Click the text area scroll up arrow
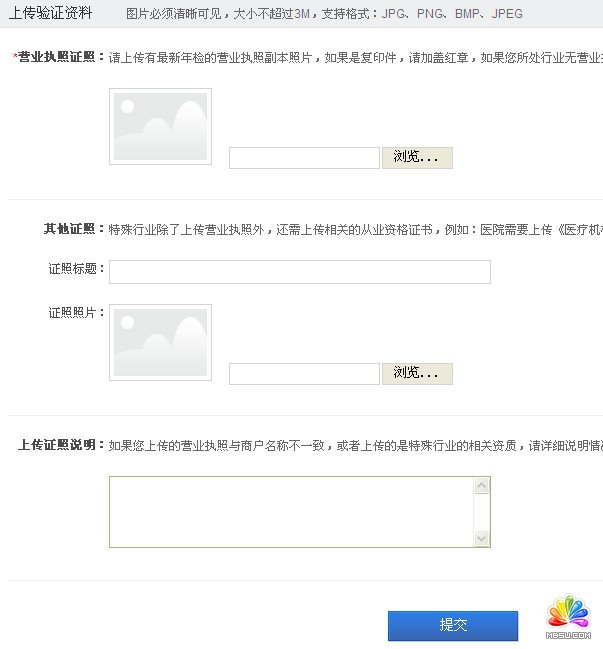 pyautogui.click(x=481, y=486)
